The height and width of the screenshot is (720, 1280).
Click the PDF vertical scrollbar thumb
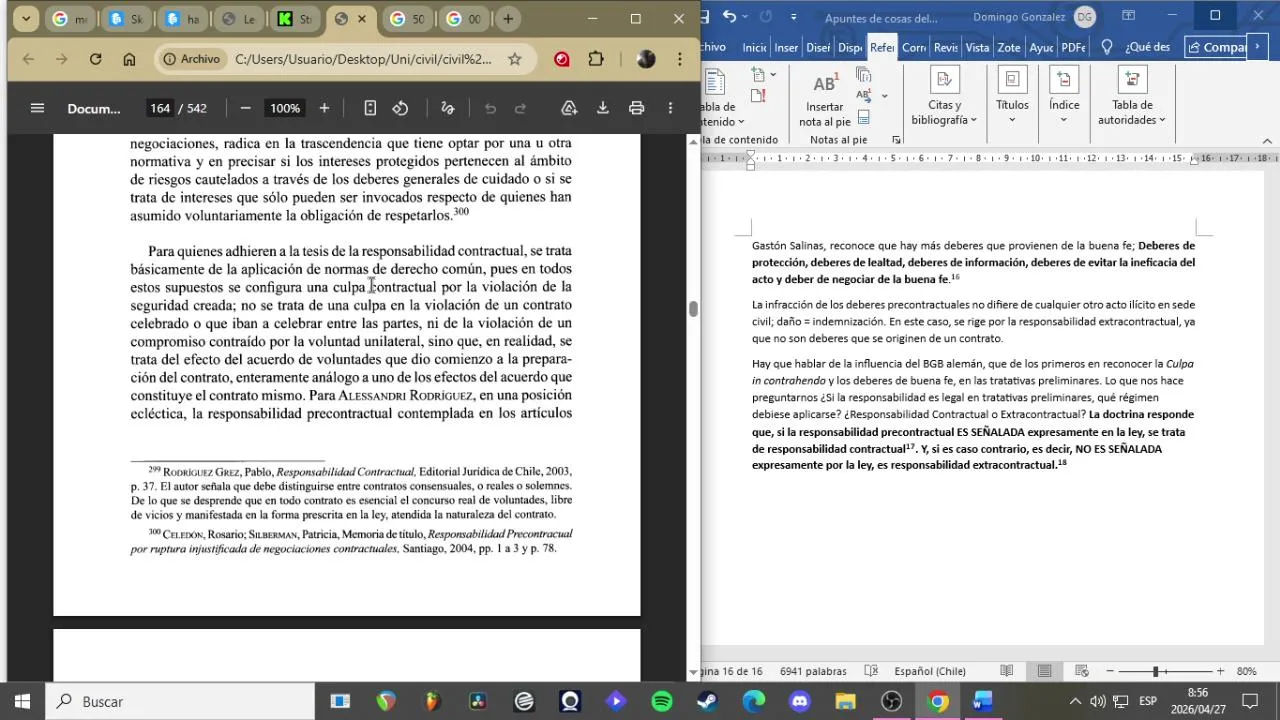point(693,308)
